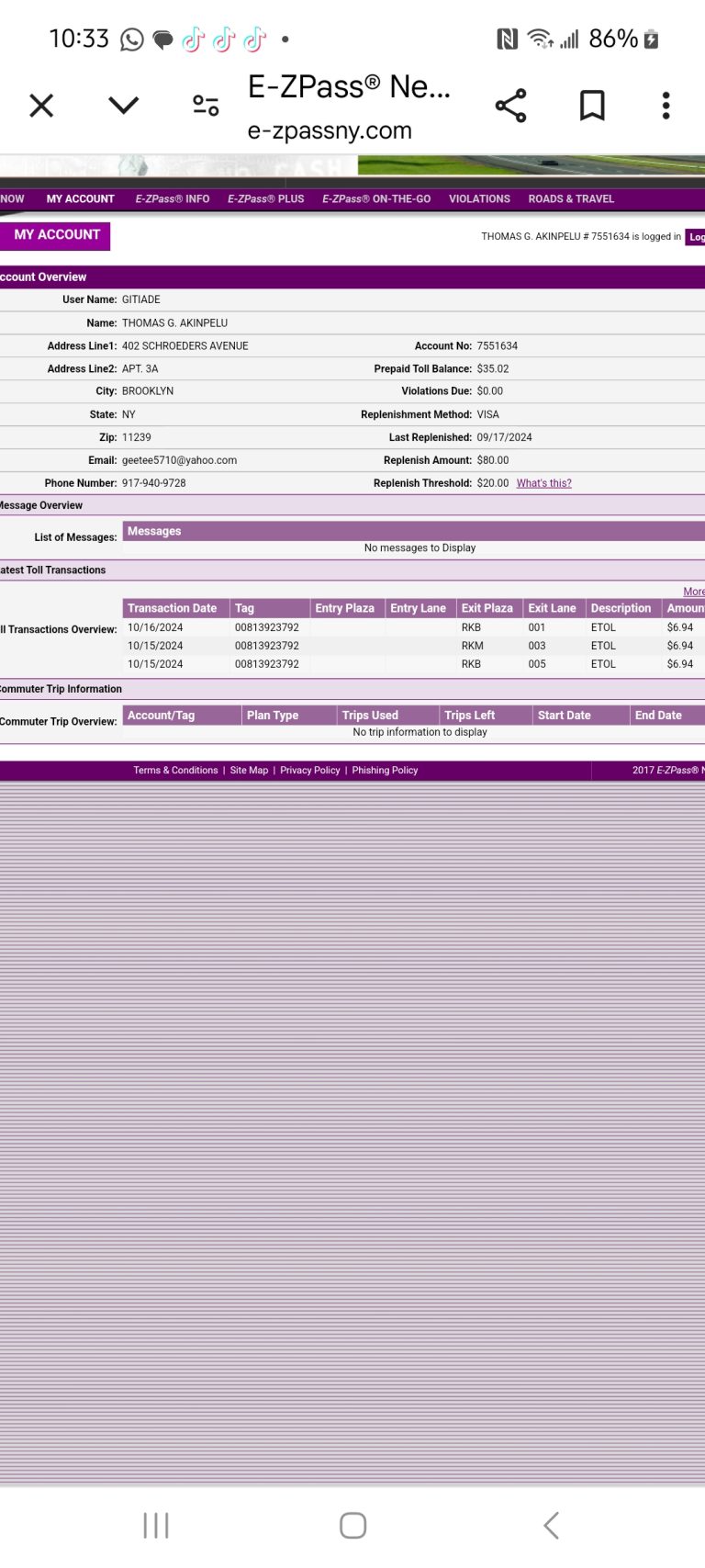Click the purple MY ACCOUNT tab button

(x=55, y=235)
